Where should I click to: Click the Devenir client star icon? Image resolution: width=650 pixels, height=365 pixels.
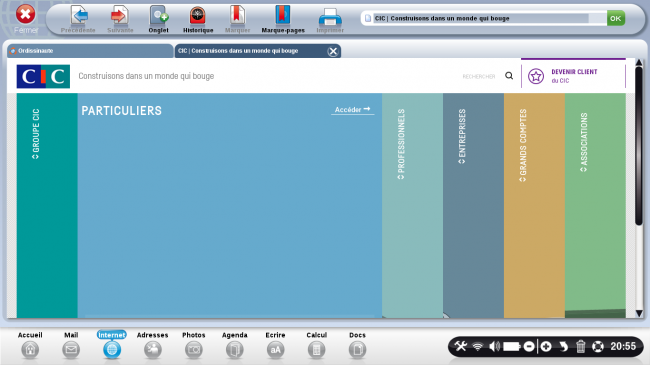[536, 76]
